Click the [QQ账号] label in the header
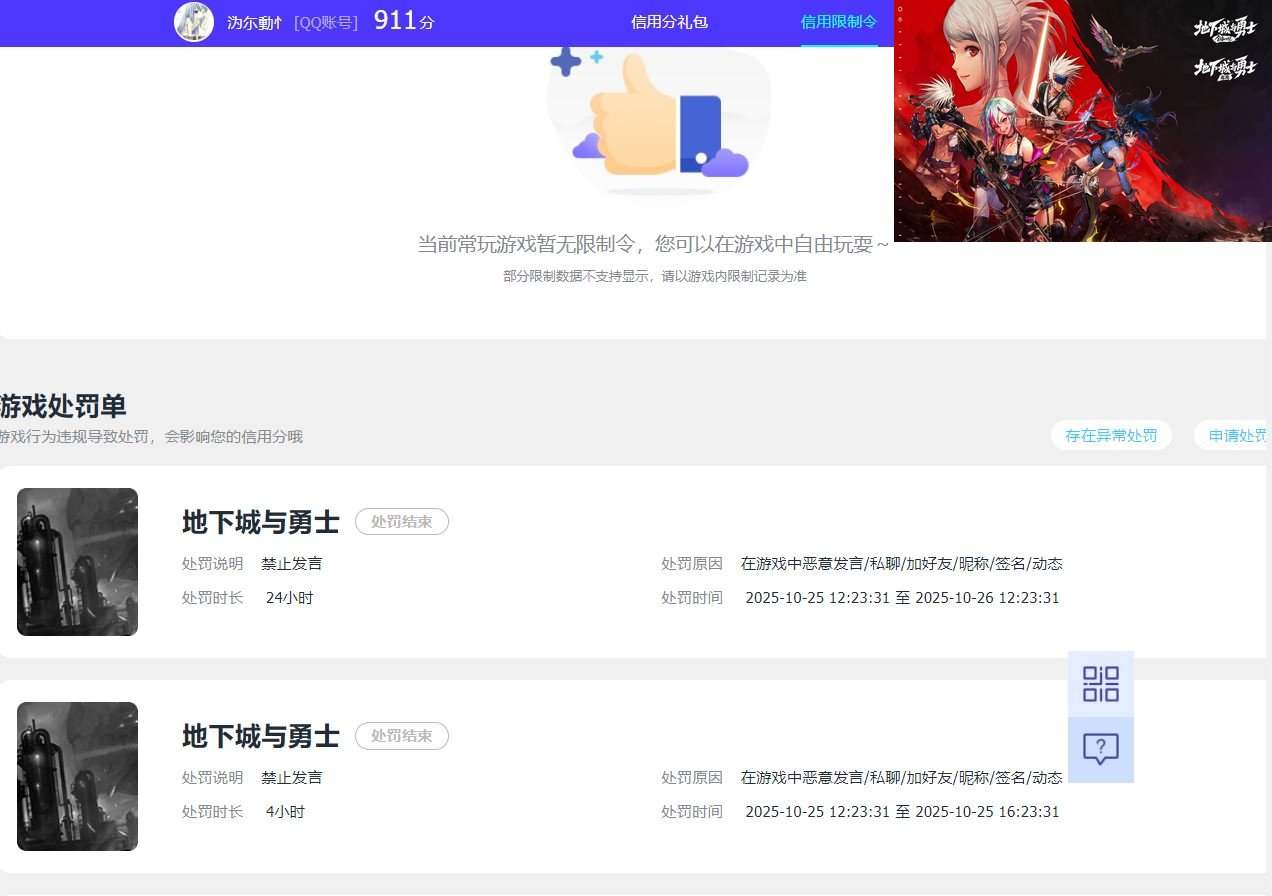The height and width of the screenshot is (896, 1272). coord(326,22)
